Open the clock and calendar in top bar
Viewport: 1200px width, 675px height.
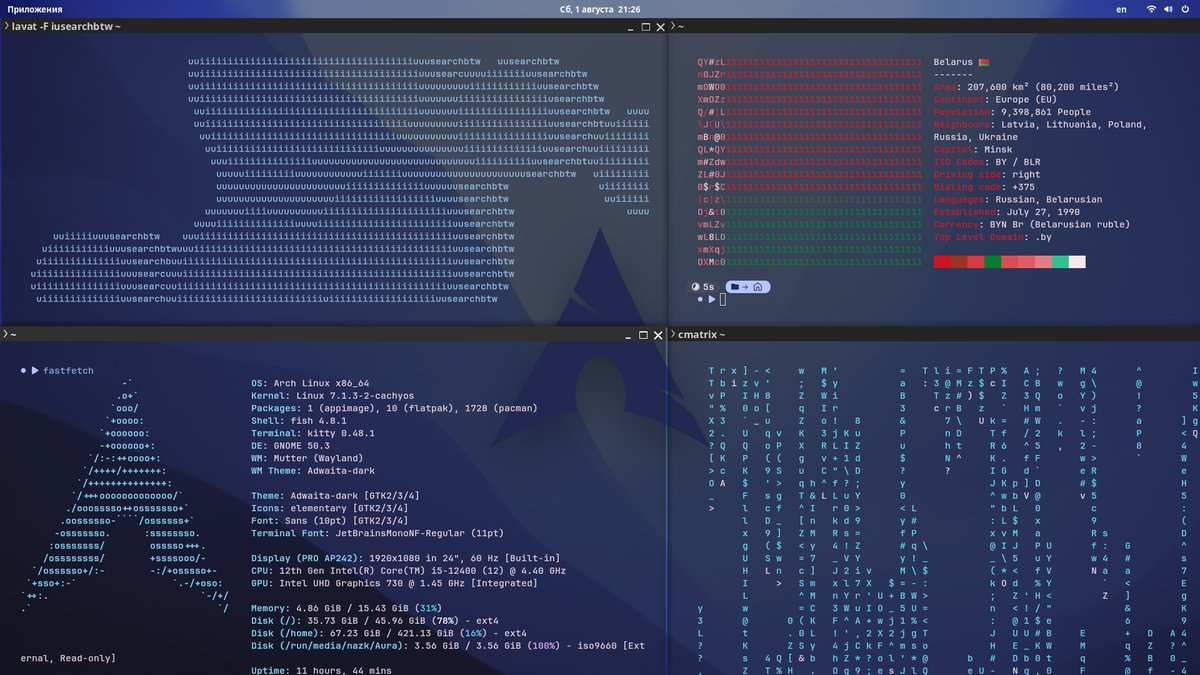pyautogui.click(x=600, y=9)
